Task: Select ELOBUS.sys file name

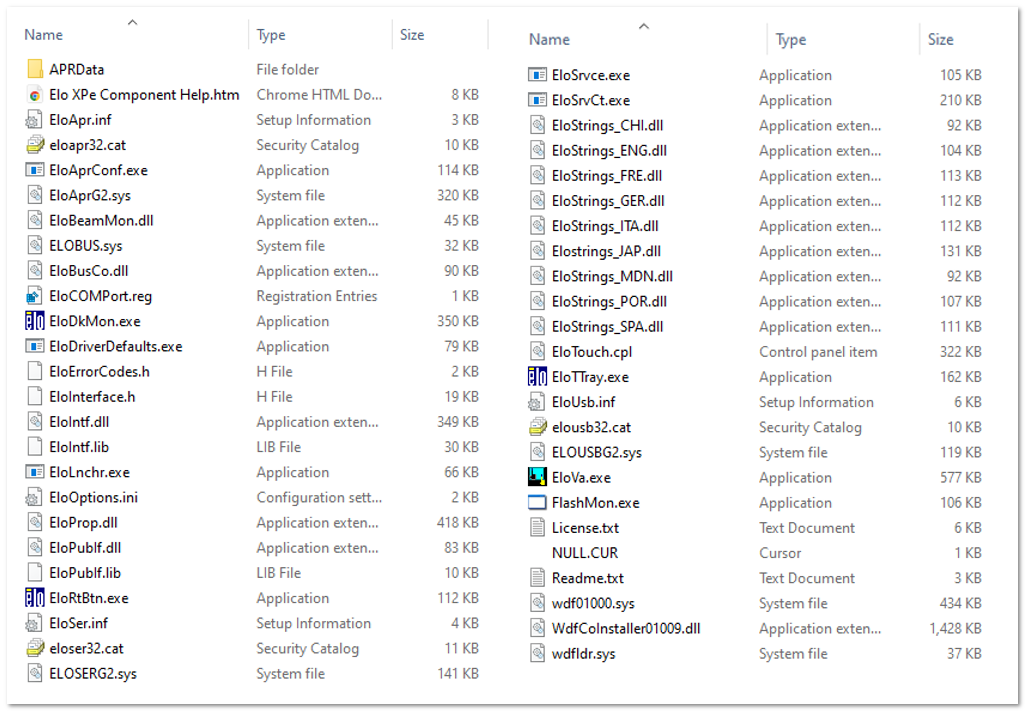Action: click(86, 246)
